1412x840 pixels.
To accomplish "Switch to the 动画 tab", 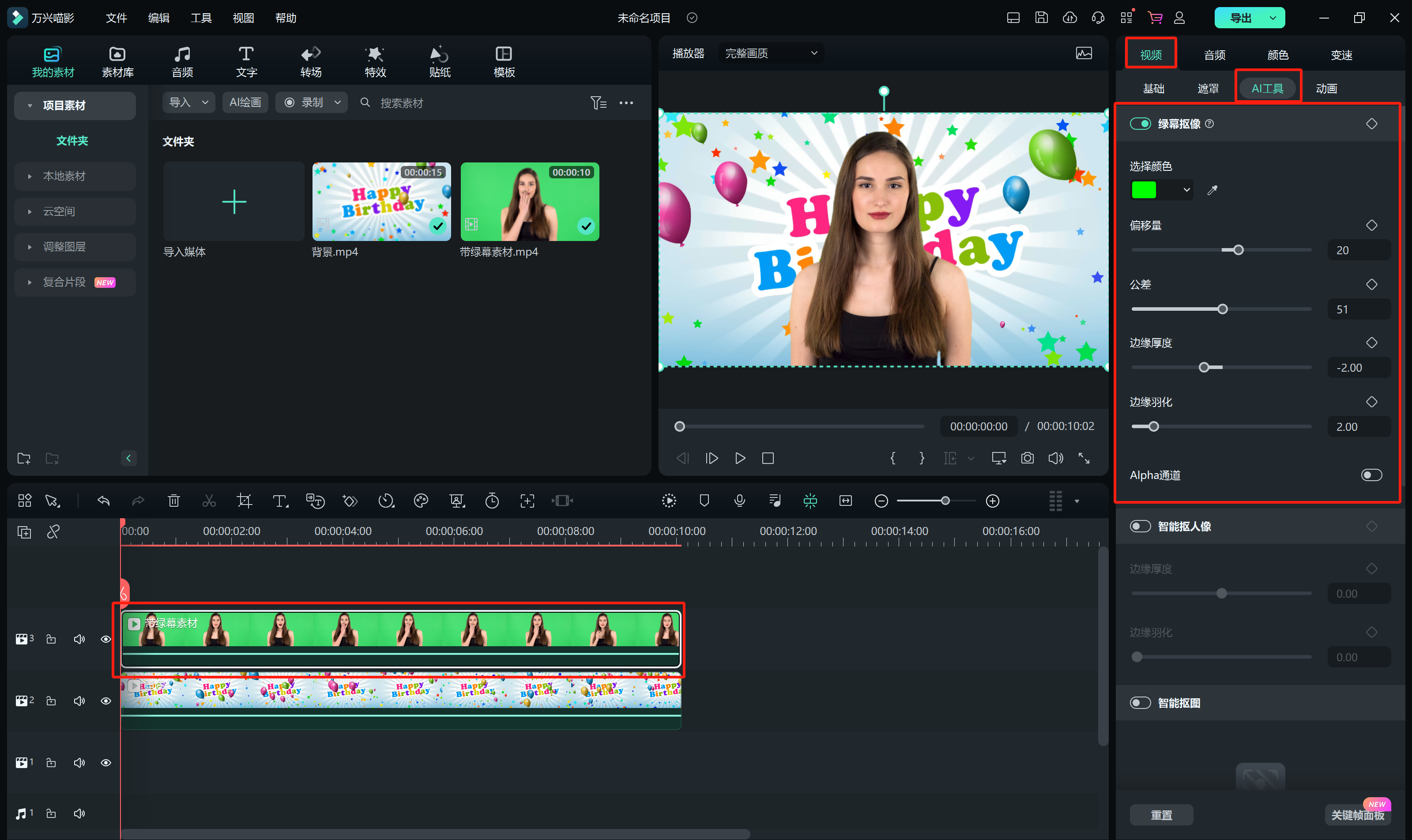I will click(1326, 88).
